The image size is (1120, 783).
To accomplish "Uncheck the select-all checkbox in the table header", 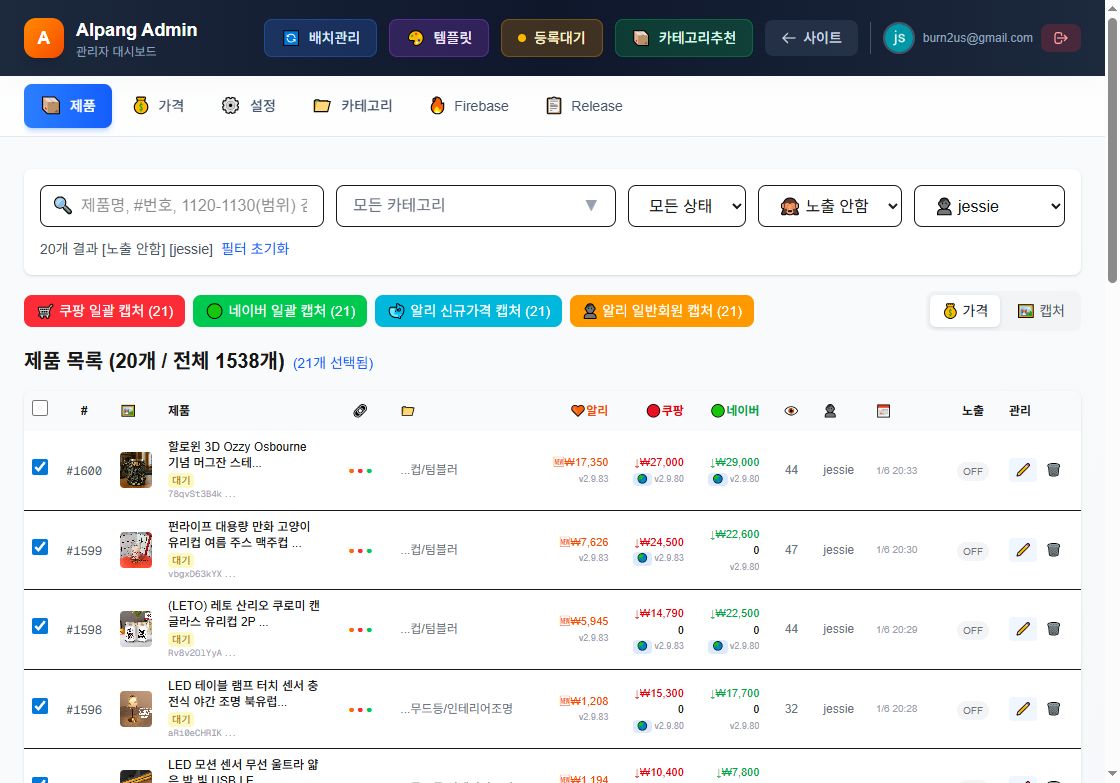I will (x=40, y=408).
